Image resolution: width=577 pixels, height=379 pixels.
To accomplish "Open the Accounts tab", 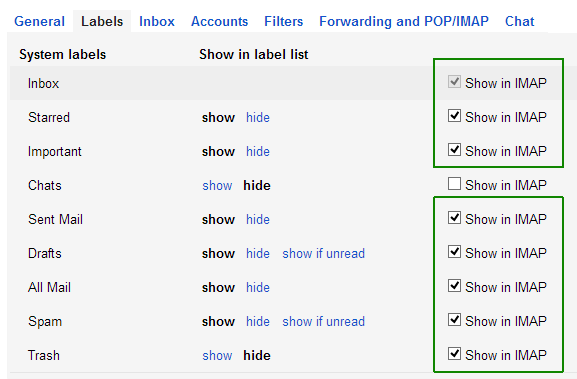I will click(x=219, y=21).
